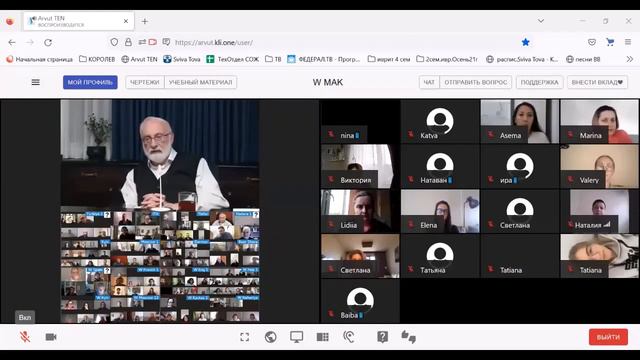Select ОТПРАВИТЬ ВОПРОС
The image size is (640, 360).
[x=476, y=82]
